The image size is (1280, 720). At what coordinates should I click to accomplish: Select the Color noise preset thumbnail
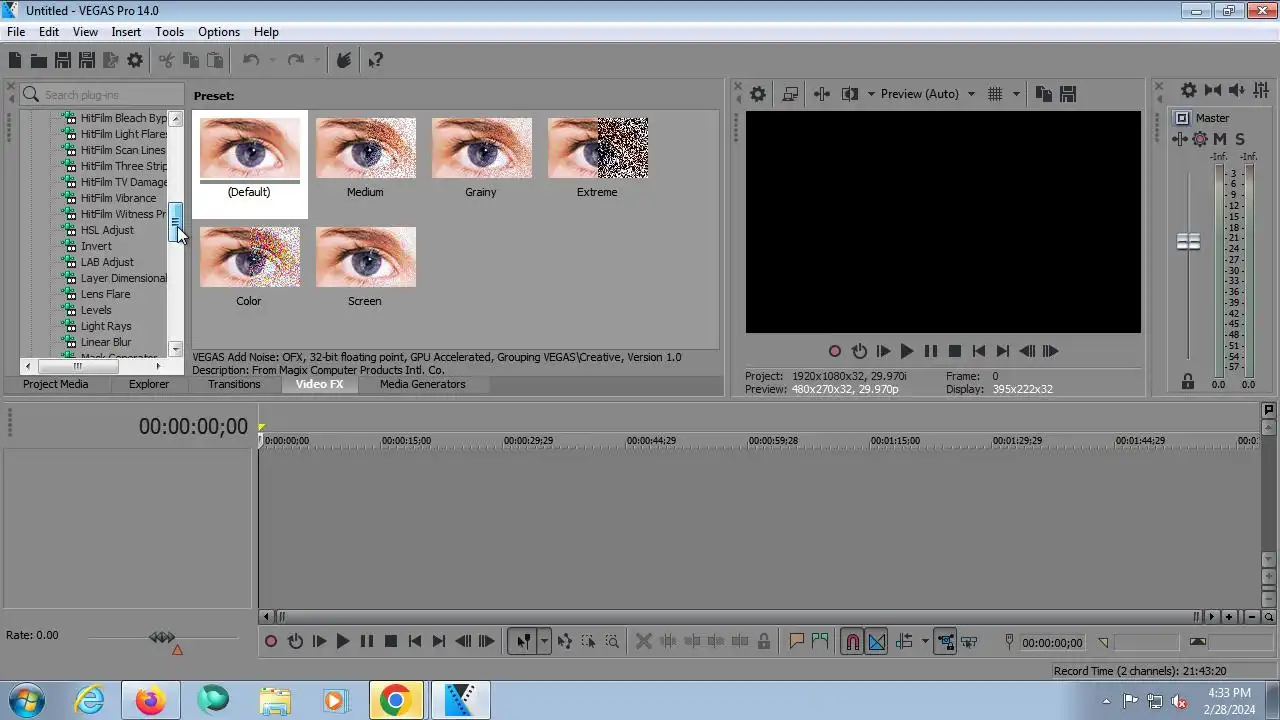[x=249, y=257]
